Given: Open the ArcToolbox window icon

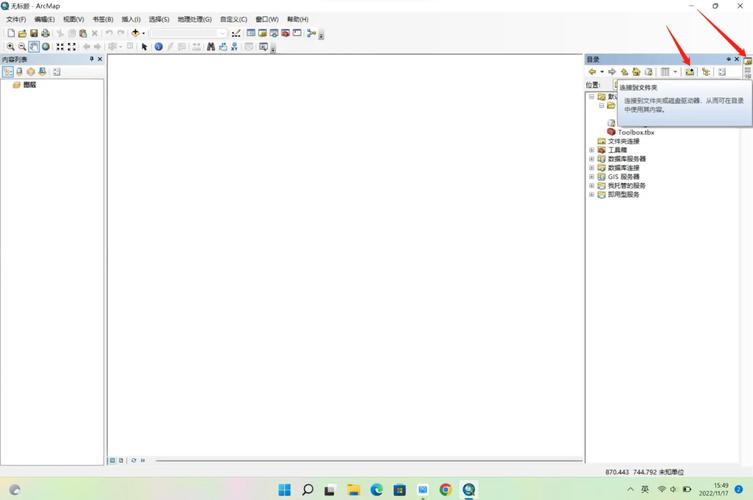Looking at the screenshot, I should [x=285, y=33].
